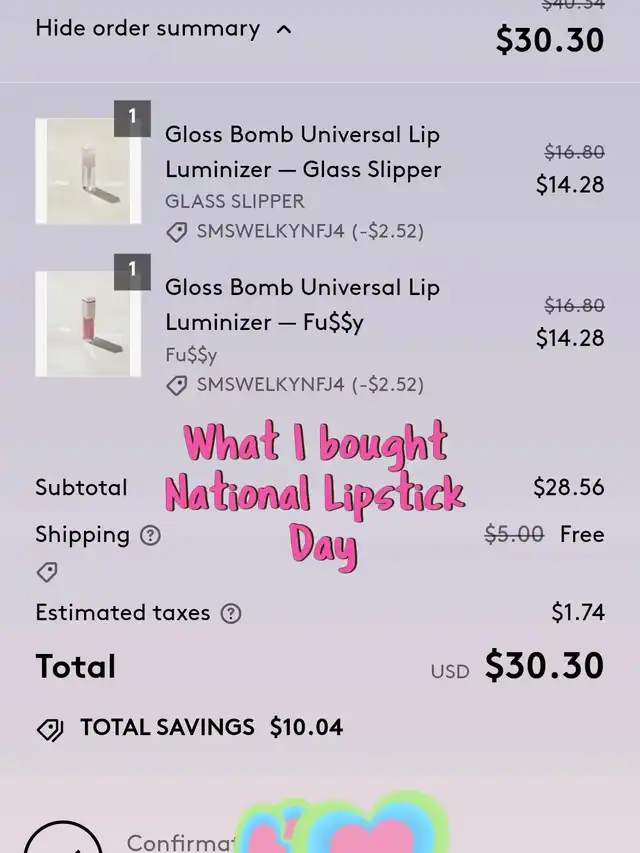The image size is (640, 853).
Task: Click the Total Savings tags icon
Action: [50, 729]
